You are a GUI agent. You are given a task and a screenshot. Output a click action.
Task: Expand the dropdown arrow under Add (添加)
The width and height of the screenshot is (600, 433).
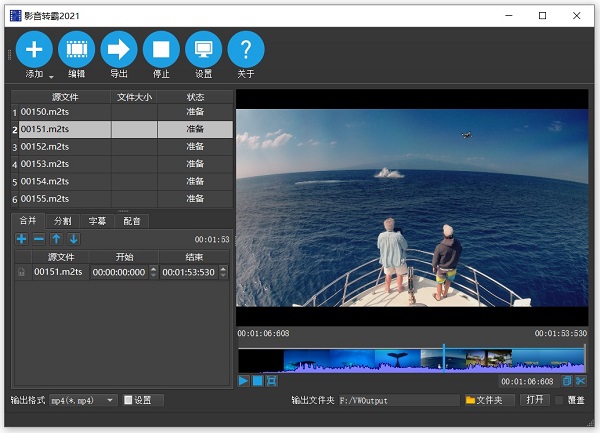click(51, 76)
